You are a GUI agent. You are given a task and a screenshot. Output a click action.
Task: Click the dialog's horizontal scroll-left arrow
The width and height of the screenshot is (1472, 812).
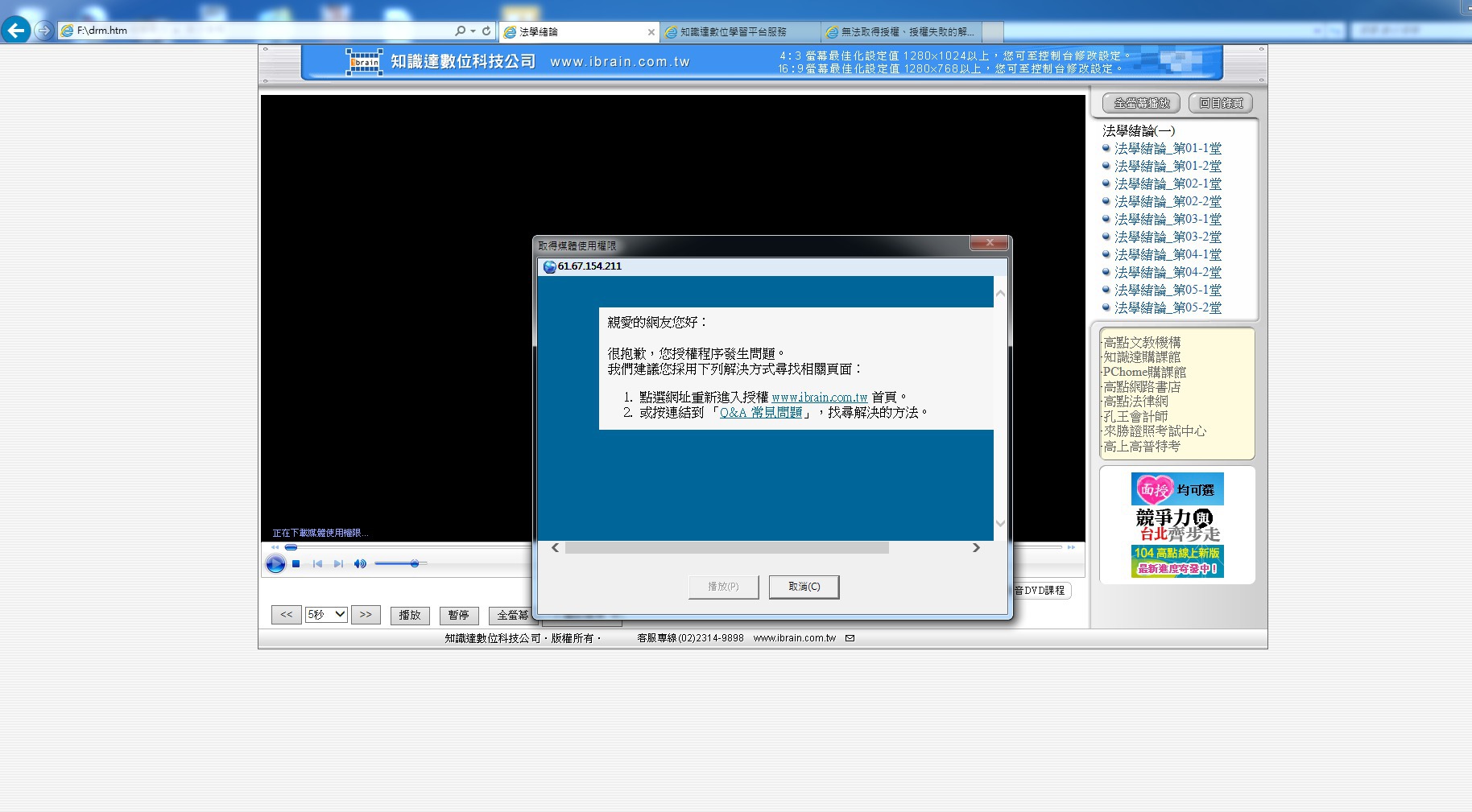tap(555, 547)
